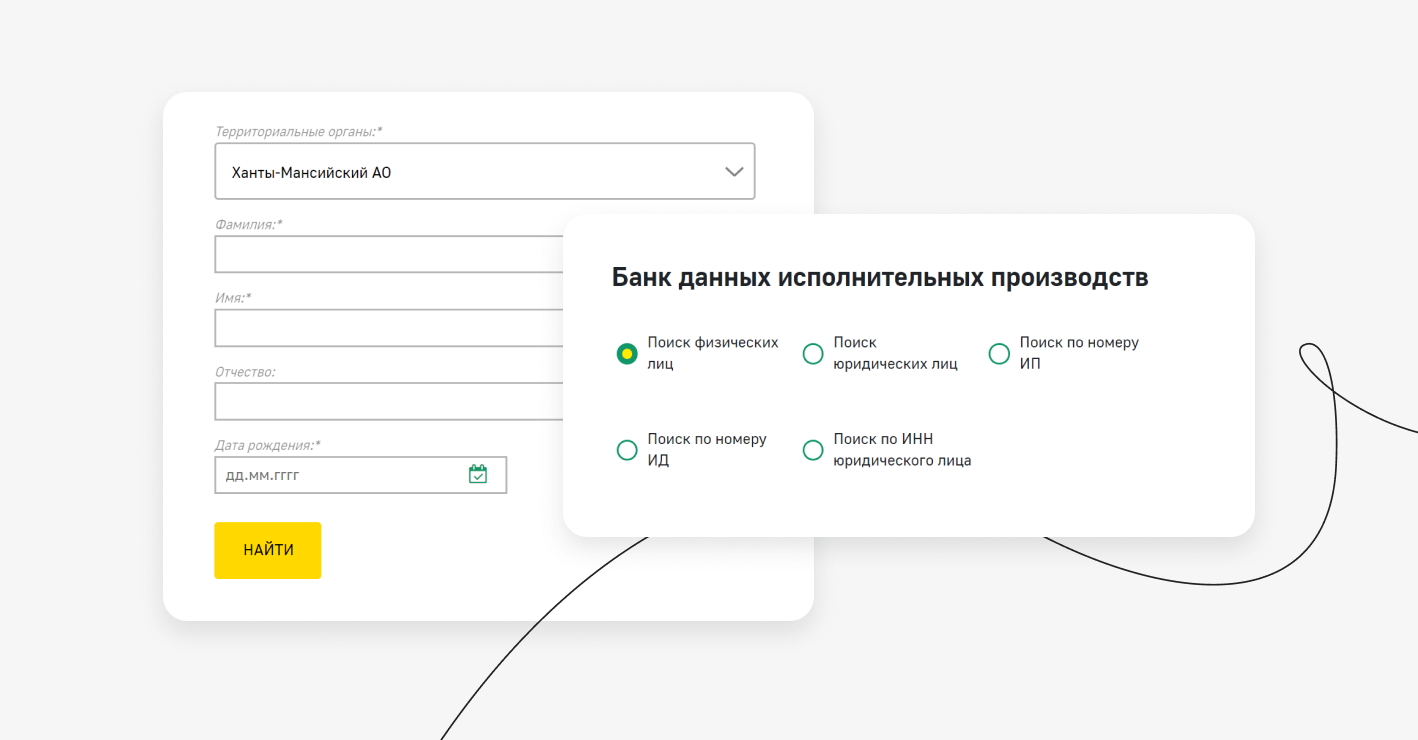Click the Фамилия label text
The width and height of the screenshot is (1418, 740).
coord(249,224)
